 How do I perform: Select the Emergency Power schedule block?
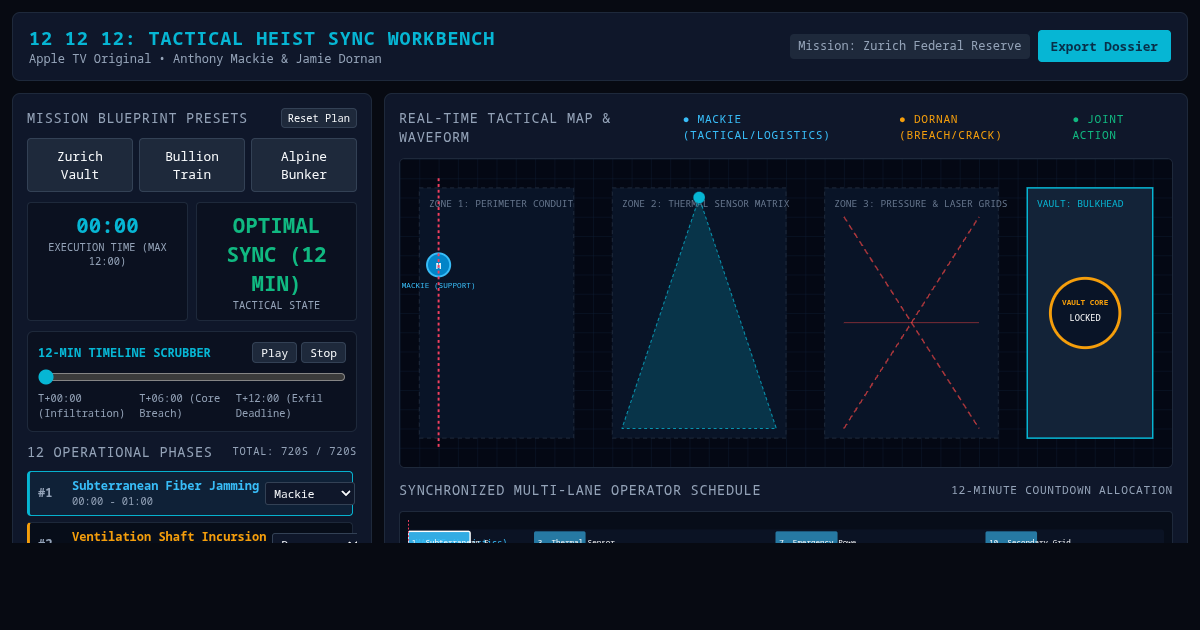click(x=806, y=537)
